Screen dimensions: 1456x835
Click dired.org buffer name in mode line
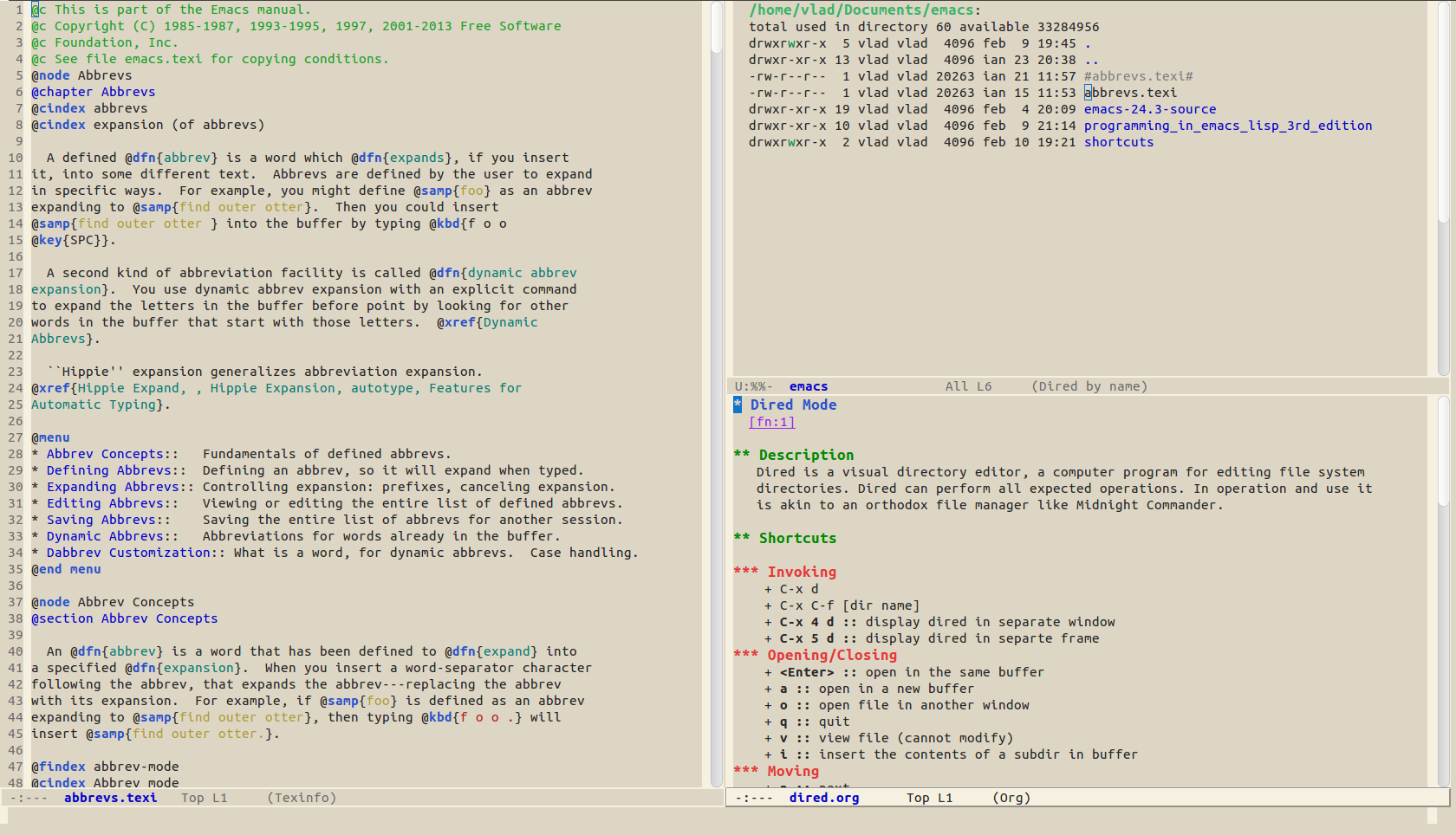coord(823,798)
